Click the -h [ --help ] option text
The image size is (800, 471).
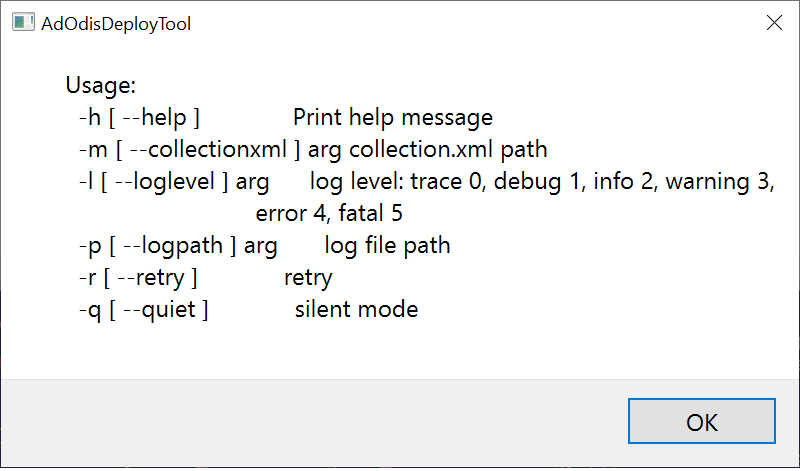[x=139, y=118]
